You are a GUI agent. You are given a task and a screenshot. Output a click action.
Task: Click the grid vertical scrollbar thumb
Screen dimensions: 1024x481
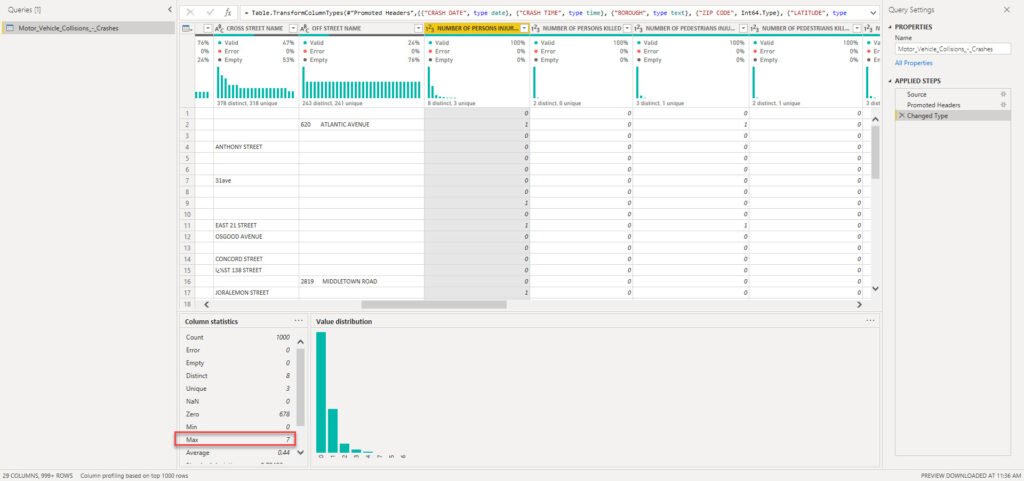[x=875, y=152]
